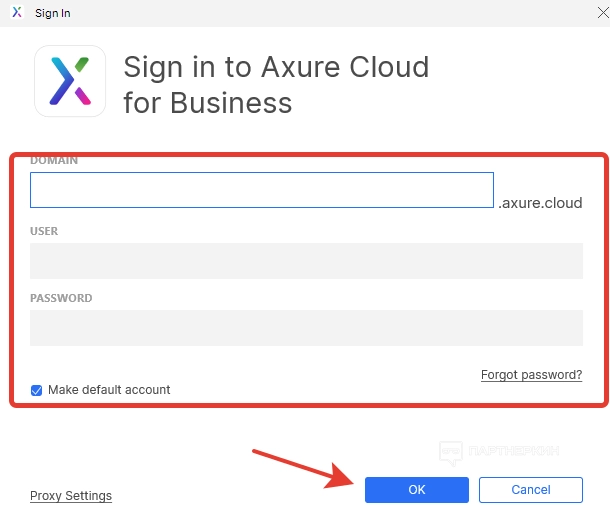Focus the Domain input field
Screen dimensions: 610x518
coord(261,190)
